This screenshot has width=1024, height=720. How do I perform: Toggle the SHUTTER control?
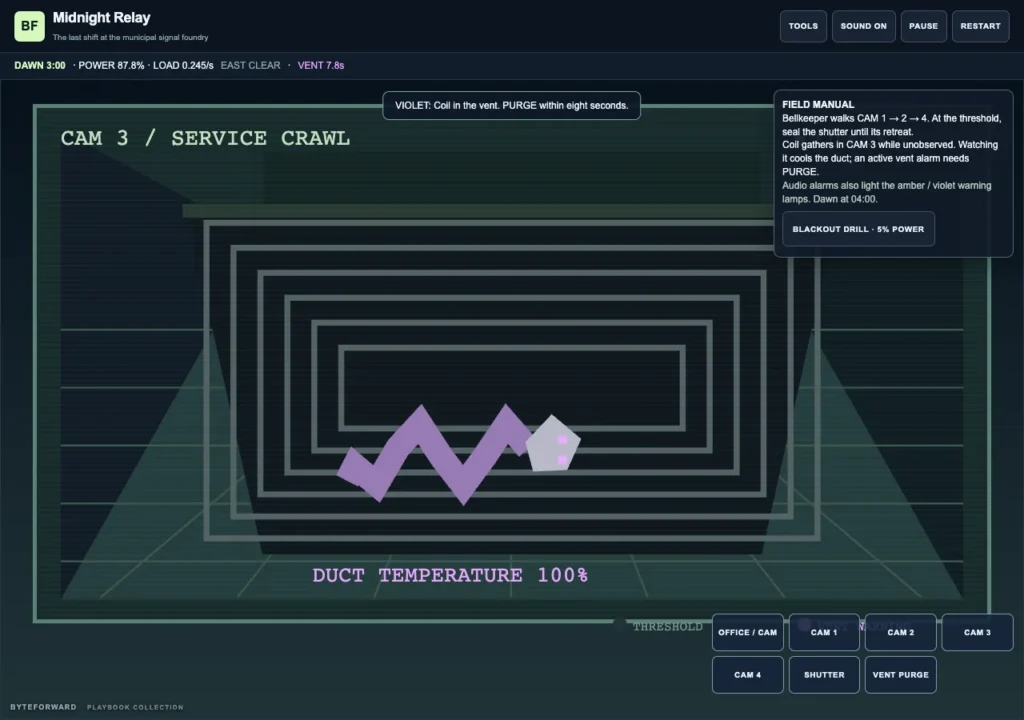pyautogui.click(x=824, y=675)
